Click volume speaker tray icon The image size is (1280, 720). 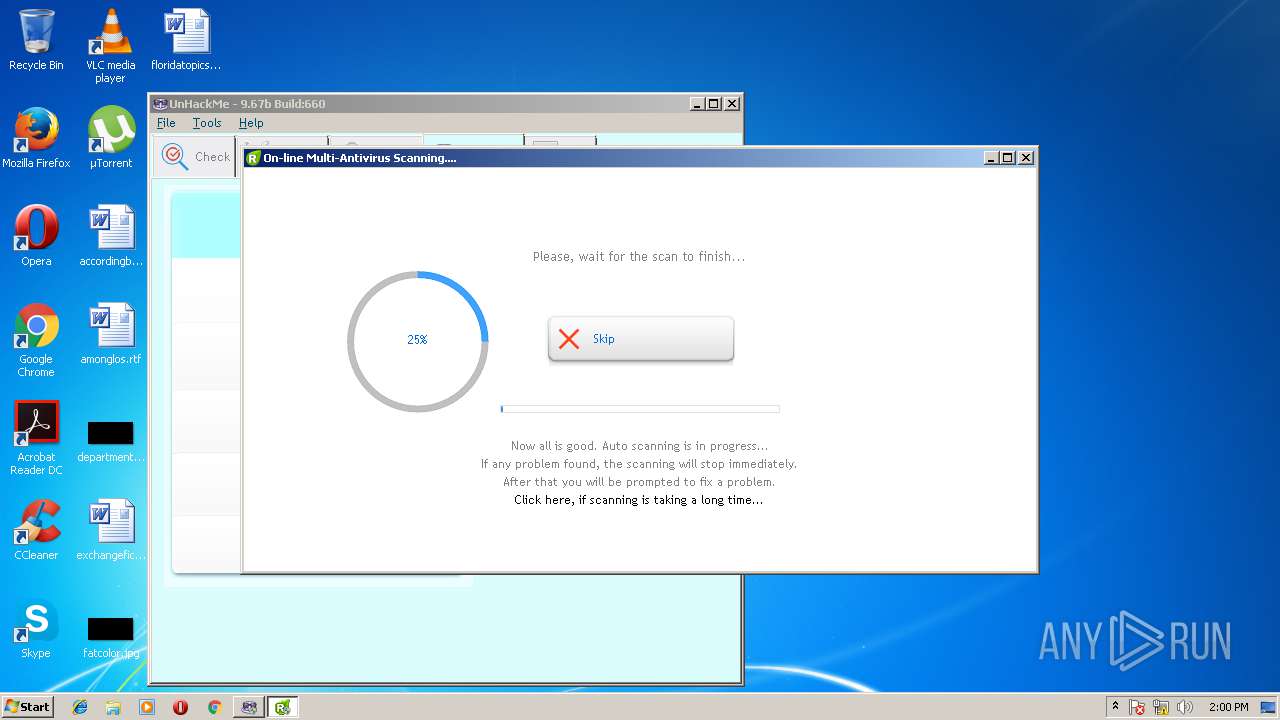(x=1185, y=707)
